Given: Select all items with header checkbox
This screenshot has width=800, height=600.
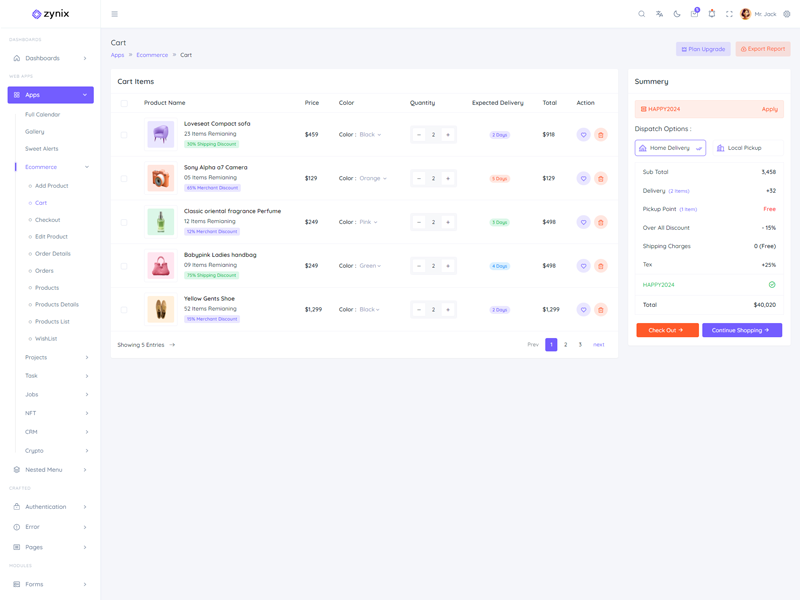Looking at the screenshot, I should point(124,103).
